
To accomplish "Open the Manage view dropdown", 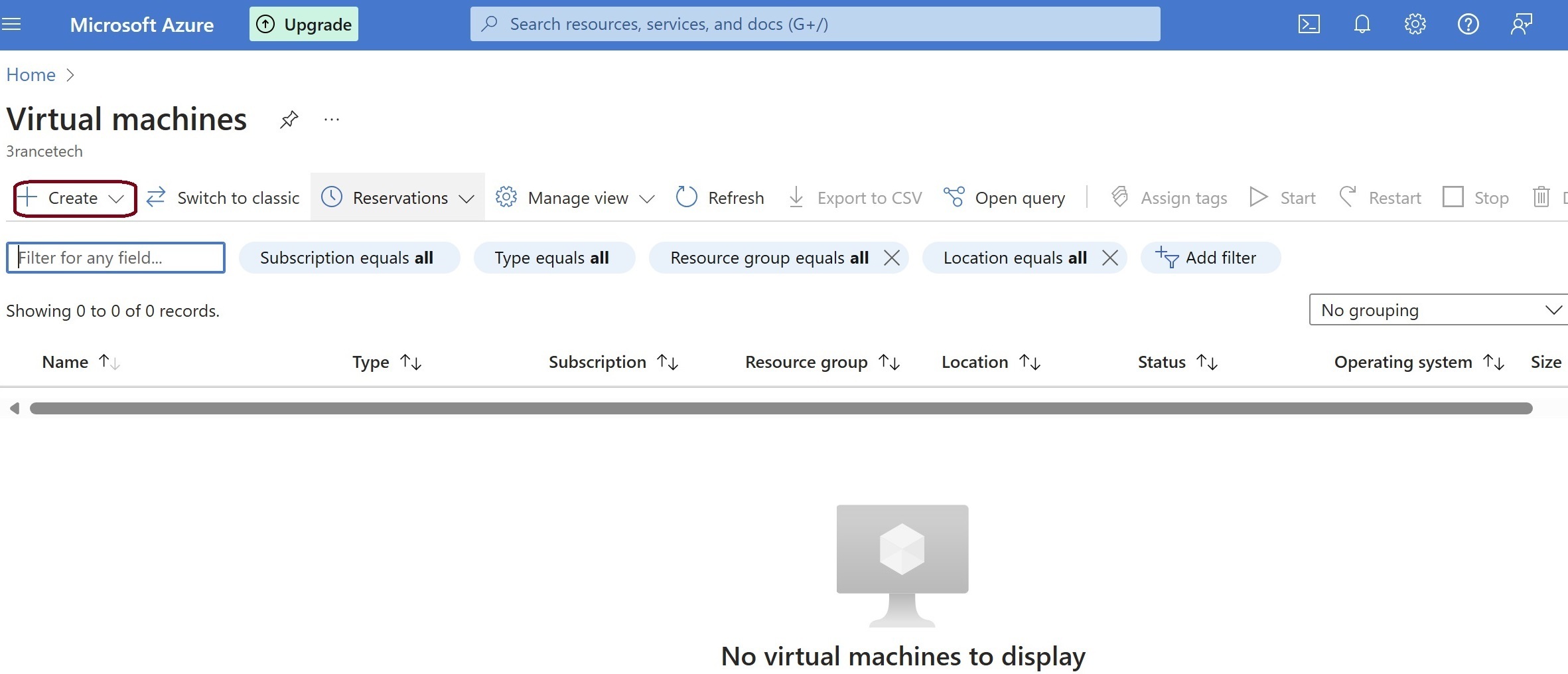I will click(575, 198).
